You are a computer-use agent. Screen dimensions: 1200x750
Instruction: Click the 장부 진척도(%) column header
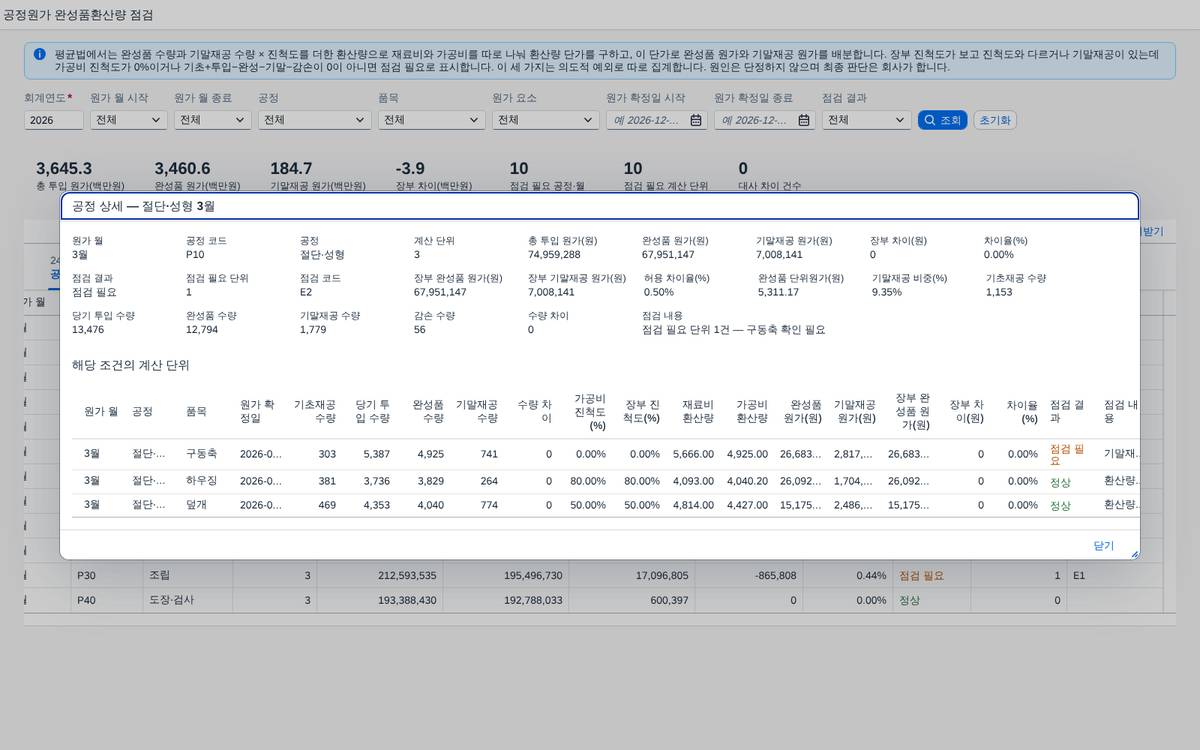click(x=639, y=411)
